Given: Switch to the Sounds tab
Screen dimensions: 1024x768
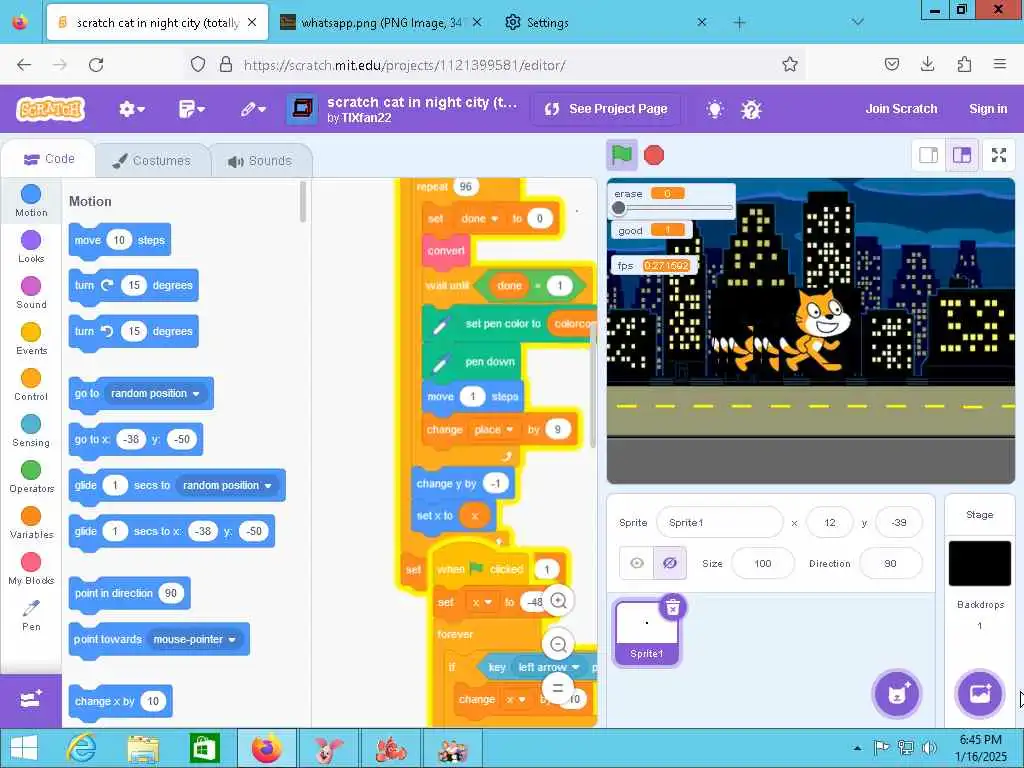Looking at the screenshot, I should (x=260, y=160).
